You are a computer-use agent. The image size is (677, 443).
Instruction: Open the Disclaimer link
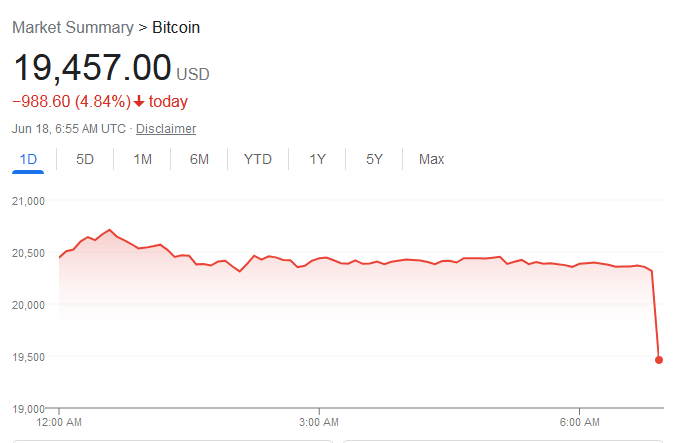(166, 129)
